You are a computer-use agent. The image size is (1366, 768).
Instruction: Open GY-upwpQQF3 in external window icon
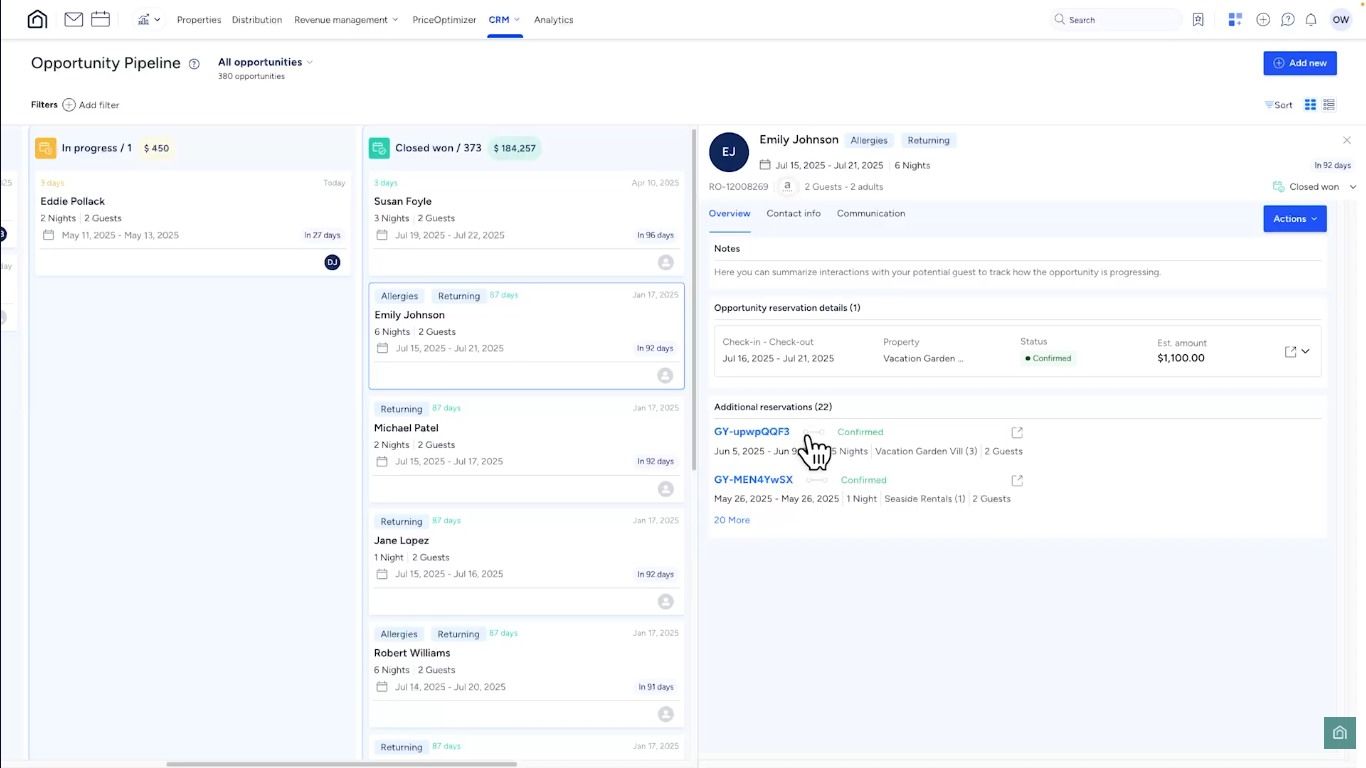click(1017, 433)
